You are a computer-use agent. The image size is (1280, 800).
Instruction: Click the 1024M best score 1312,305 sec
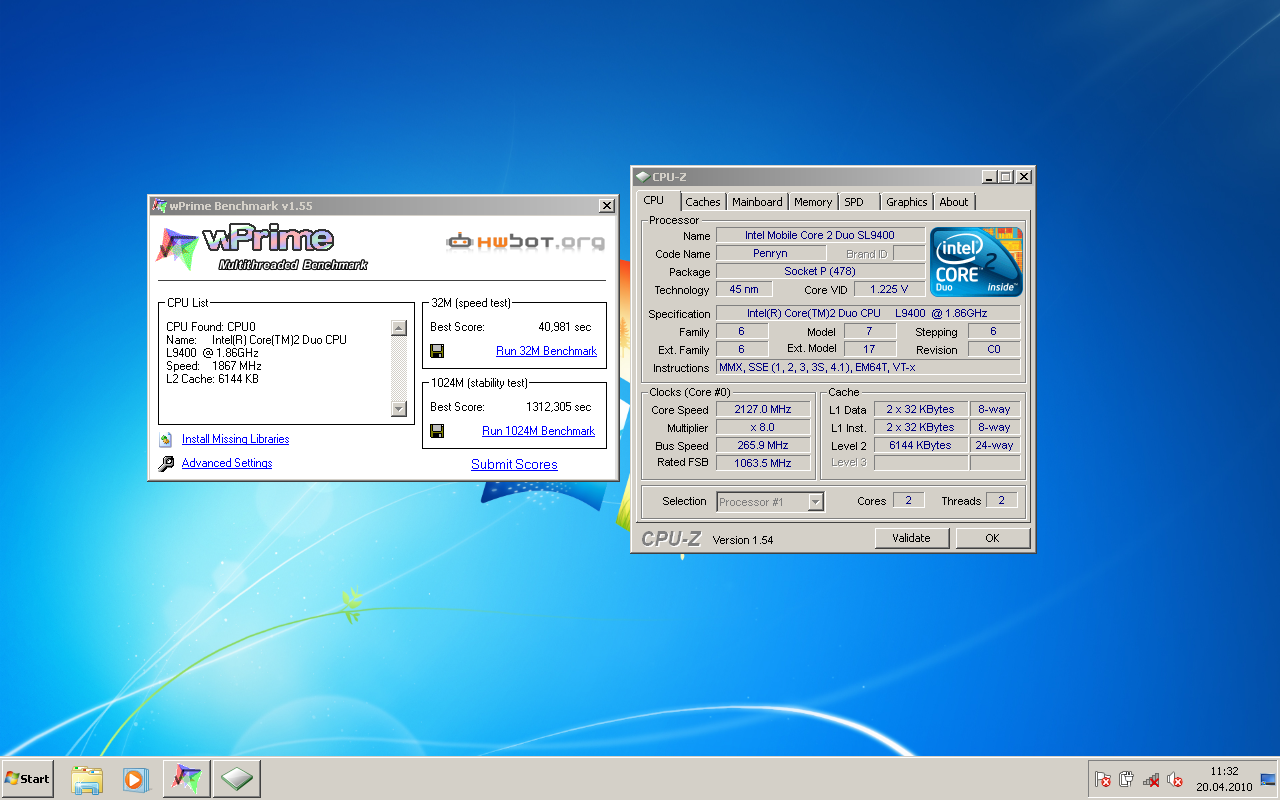[x=559, y=407]
